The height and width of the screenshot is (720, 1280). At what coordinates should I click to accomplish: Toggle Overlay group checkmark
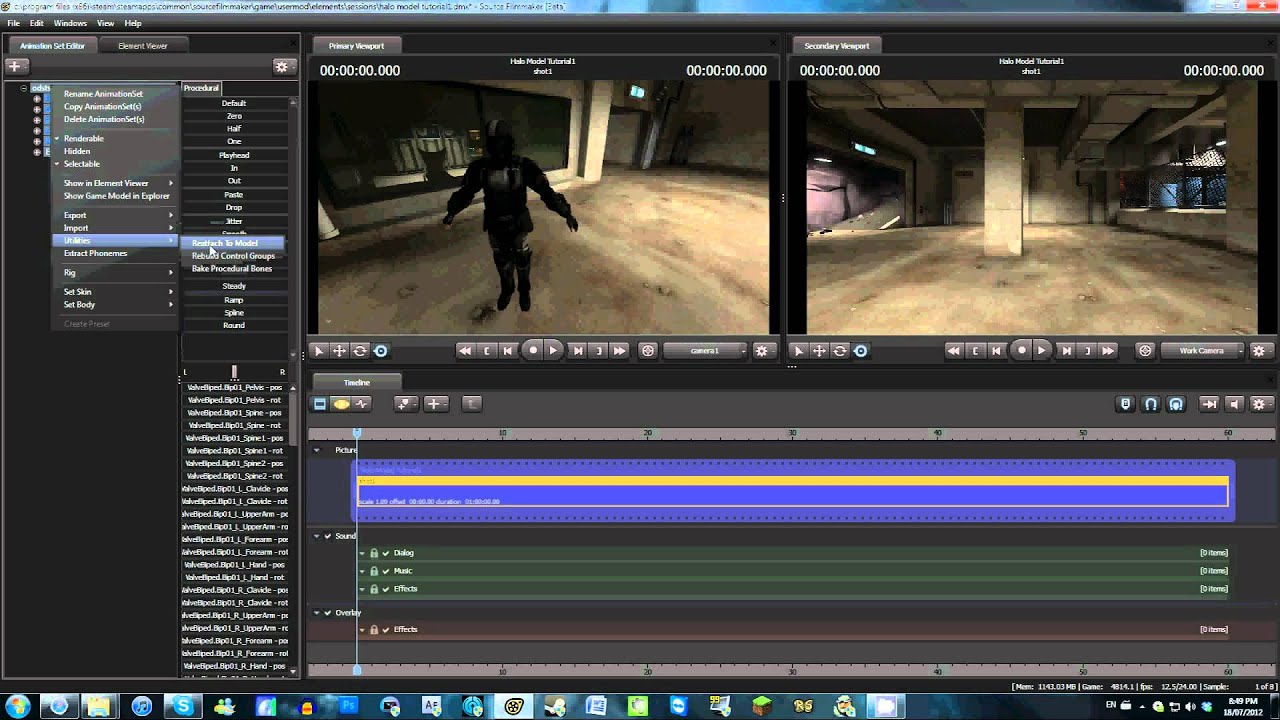(x=328, y=612)
